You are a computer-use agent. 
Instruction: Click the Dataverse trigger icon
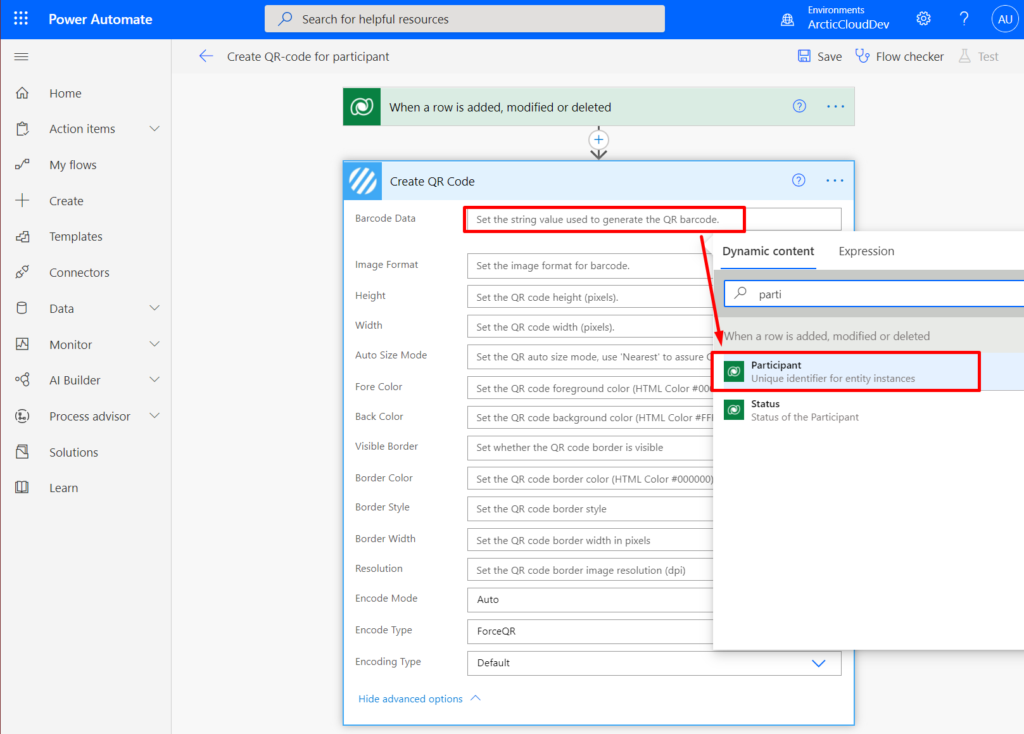[x=362, y=106]
